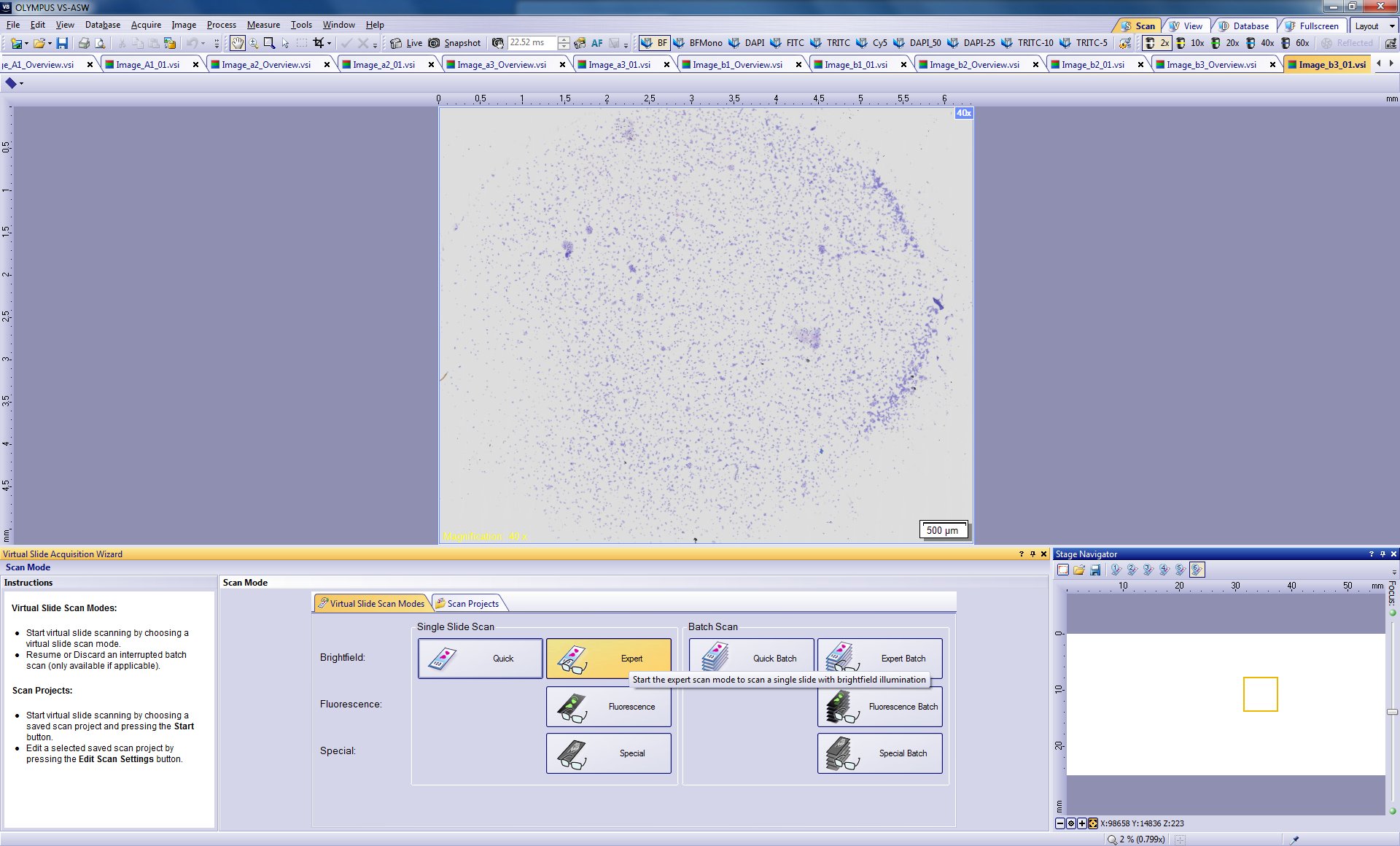
Task: Switch to the 10x objective
Action: click(1190, 43)
